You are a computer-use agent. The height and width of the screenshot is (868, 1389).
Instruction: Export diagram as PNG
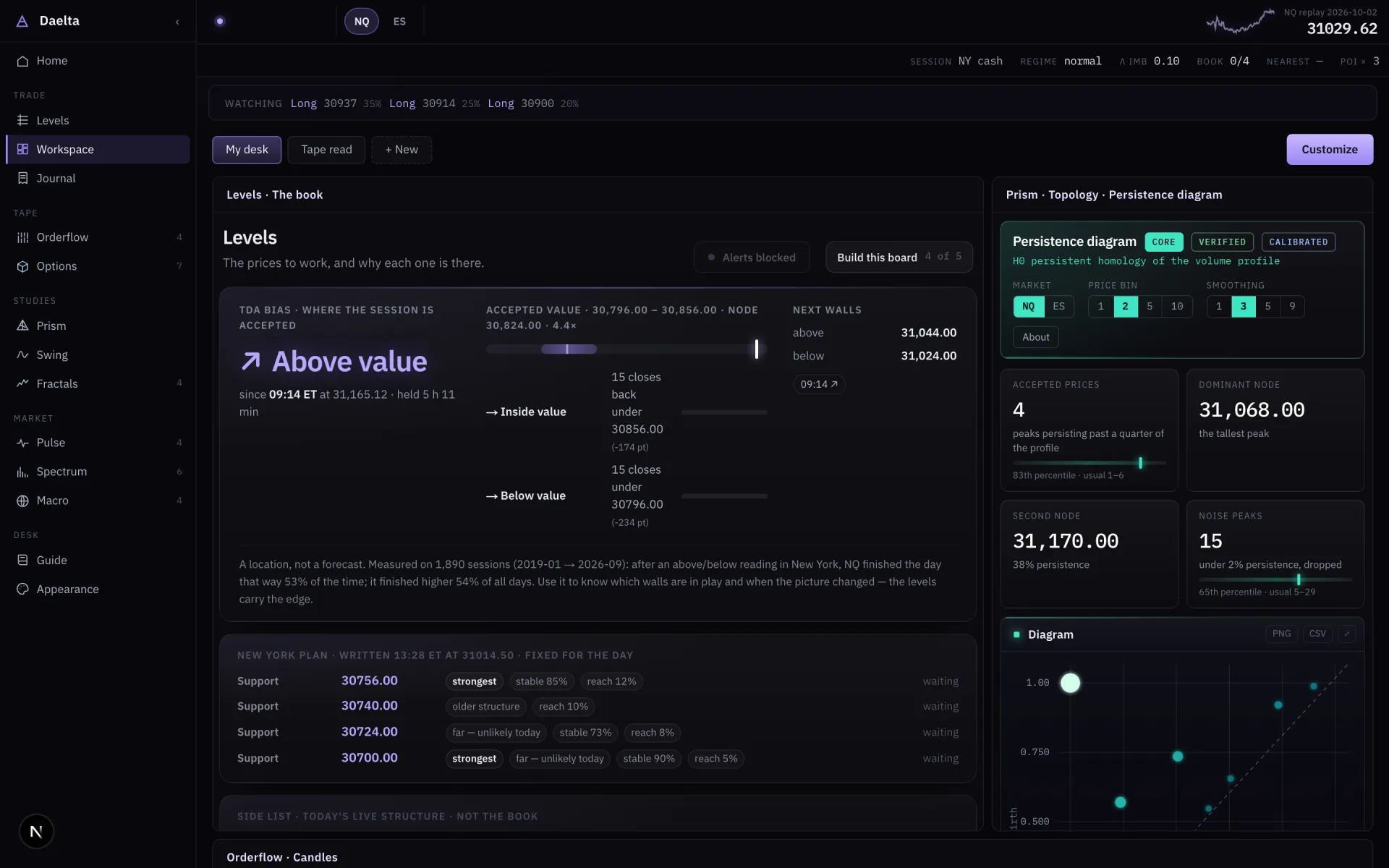tap(1281, 634)
